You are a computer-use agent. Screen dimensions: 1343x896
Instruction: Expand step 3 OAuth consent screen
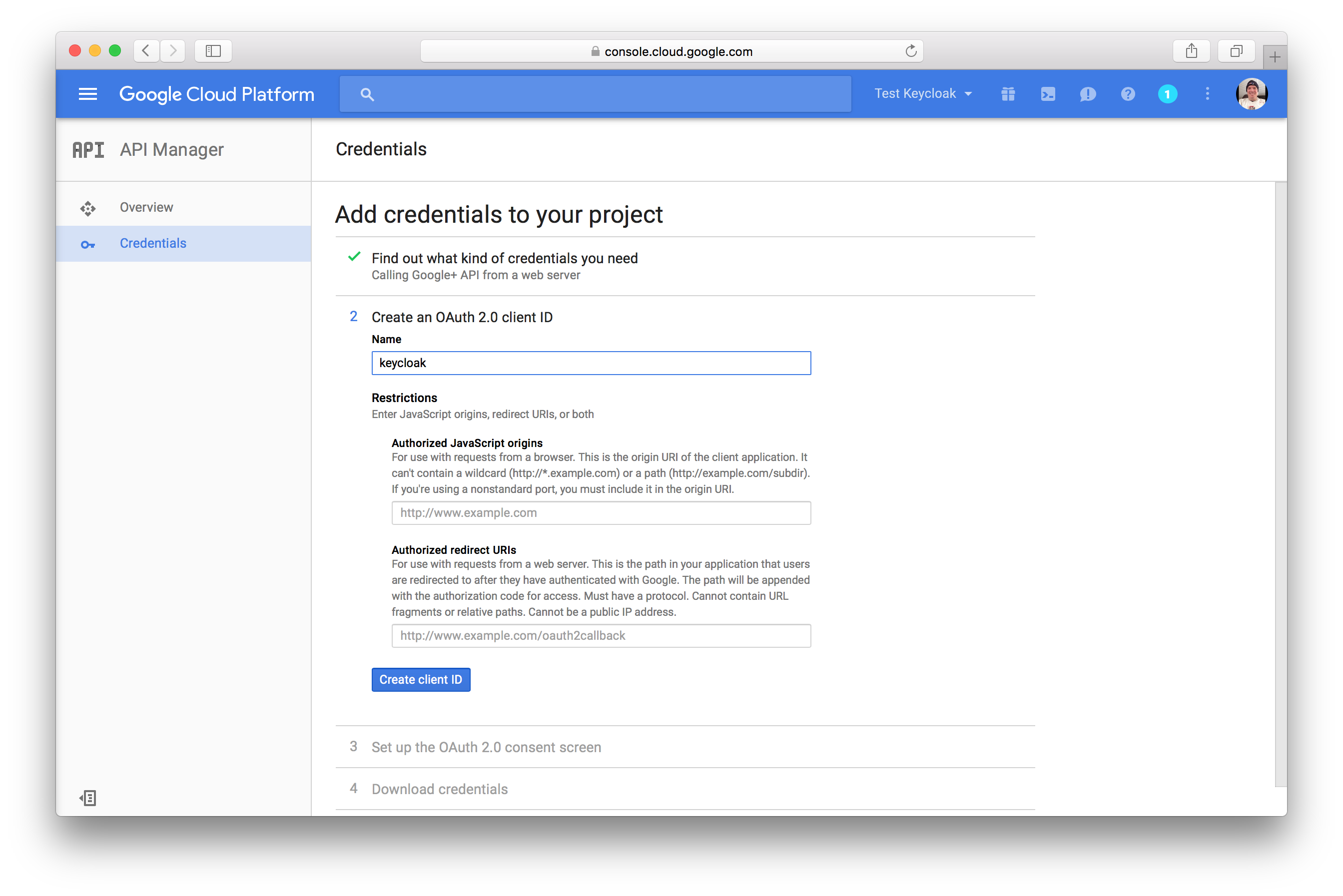pyautogui.click(x=486, y=747)
